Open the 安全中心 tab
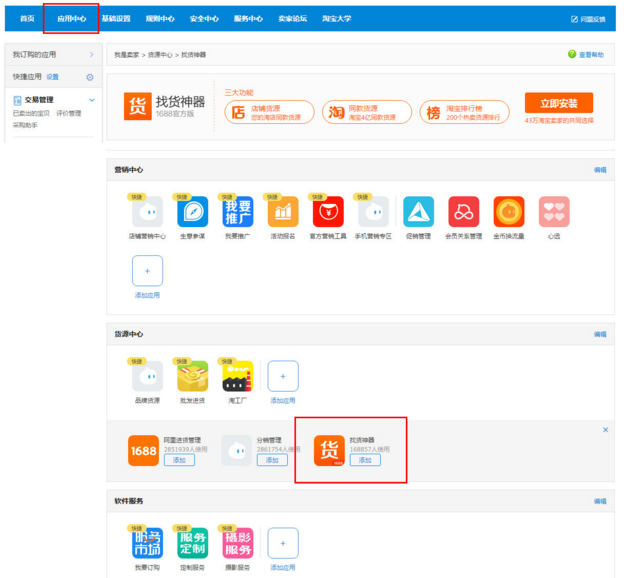 pyautogui.click(x=204, y=19)
